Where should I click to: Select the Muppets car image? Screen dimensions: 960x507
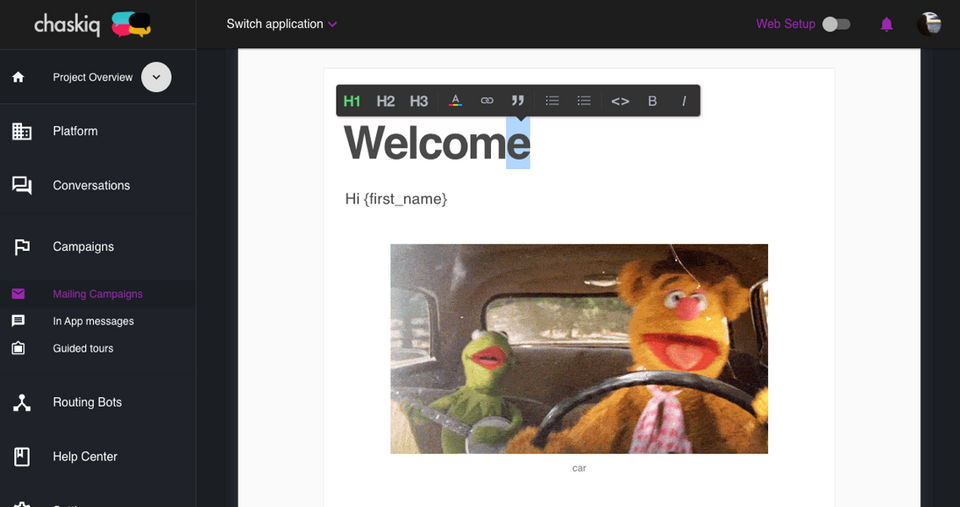pyautogui.click(x=579, y=349)
